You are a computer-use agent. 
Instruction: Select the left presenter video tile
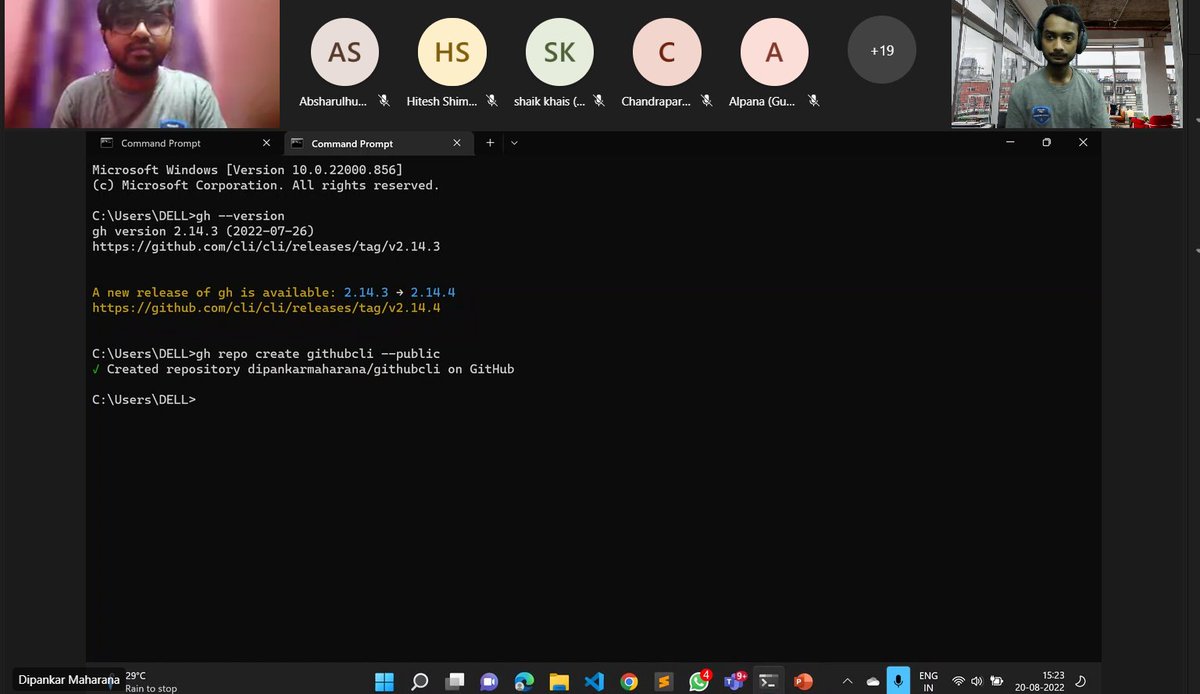pos(141,64)
